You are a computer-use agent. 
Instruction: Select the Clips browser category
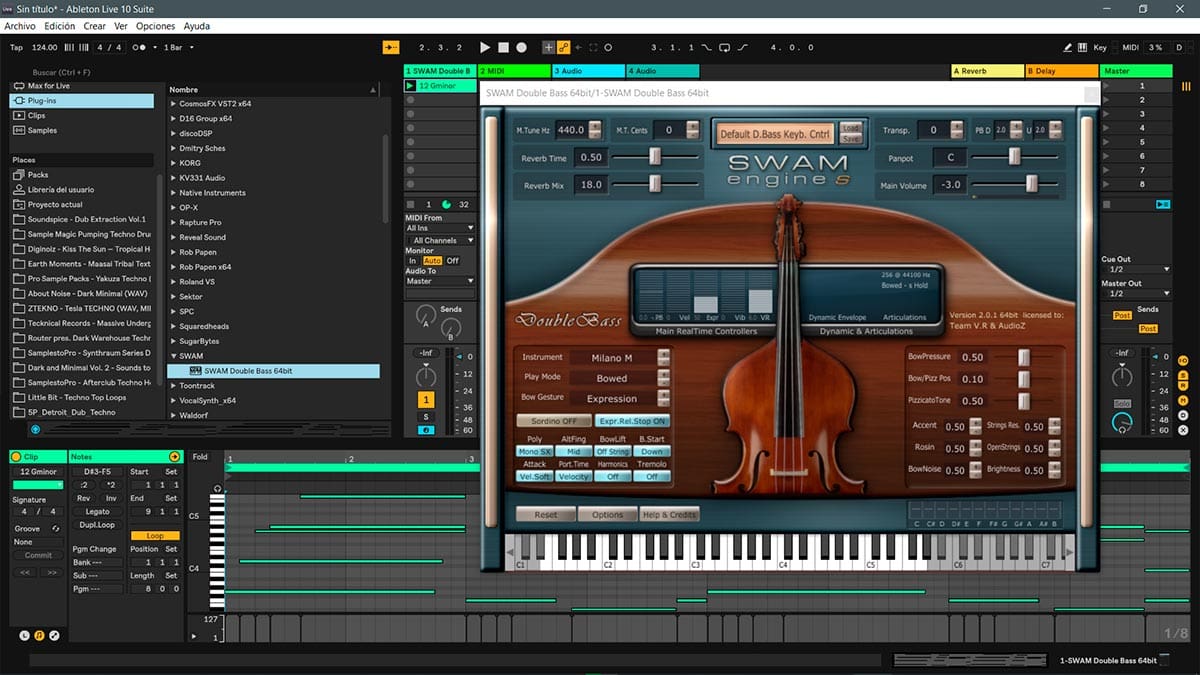click(82, 115)
